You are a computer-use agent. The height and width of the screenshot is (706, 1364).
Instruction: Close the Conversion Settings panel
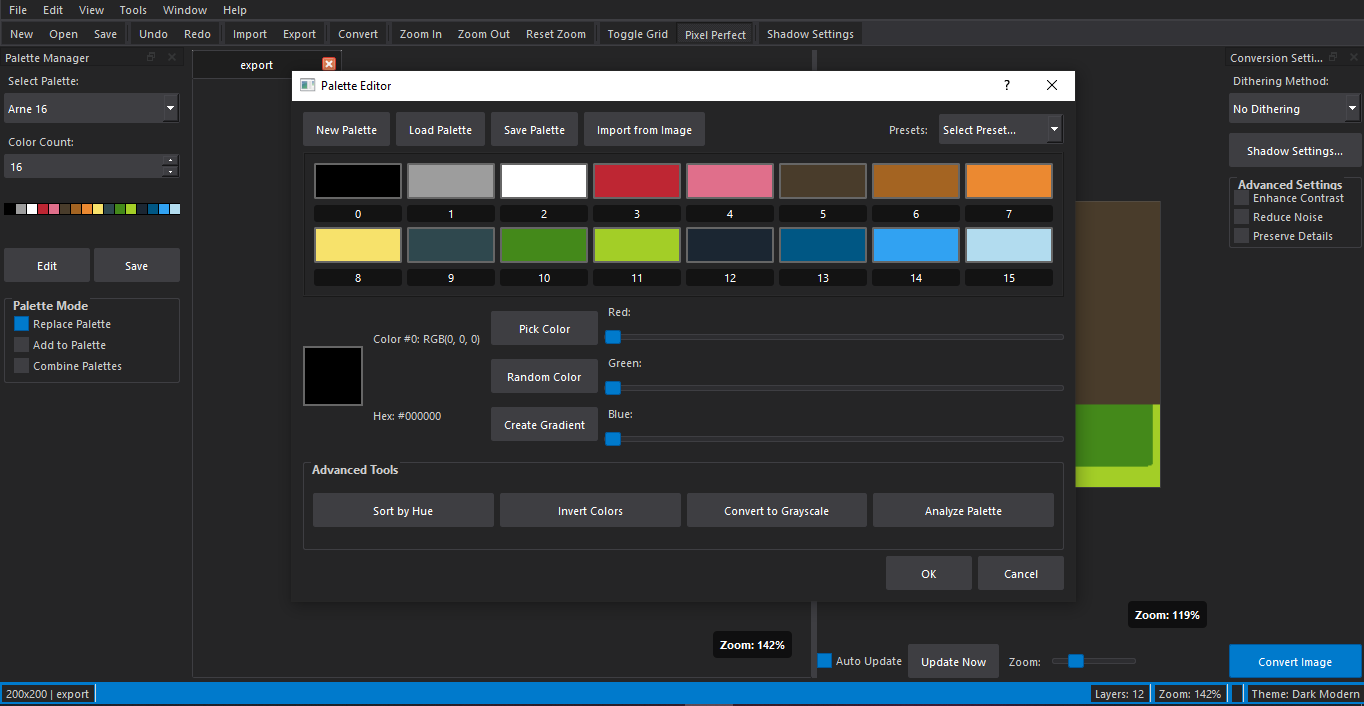(x=1353, y=58)
